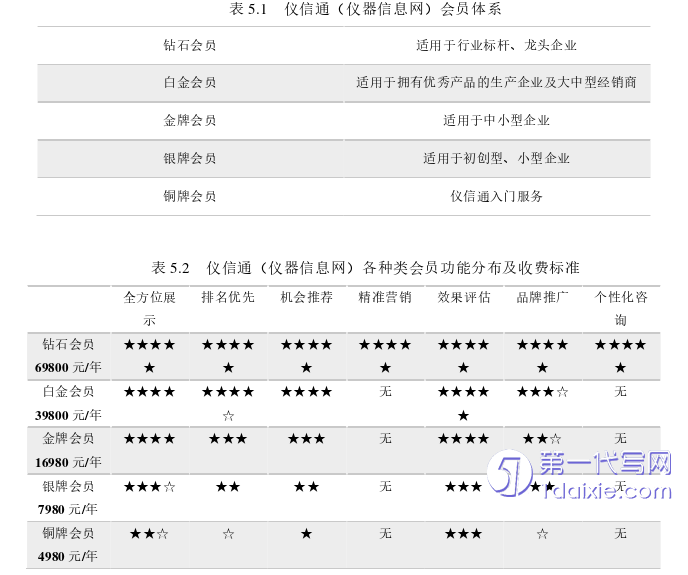Screen dimensions: 688x575
Task: Click 品牌推广 star rating in 16980 元/年 row
Action: 542,438
